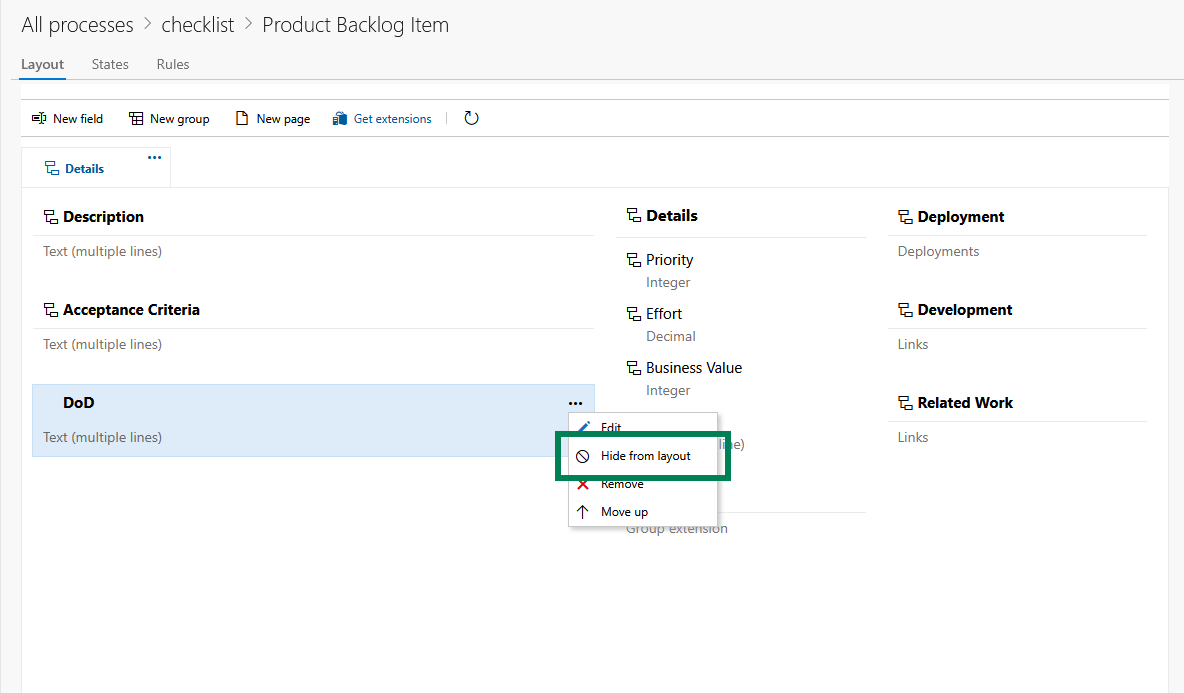The height and width of the screenshot is (693, 1184).
Task: Switch to the Rules tab
Action: click(x=172, y=64)
